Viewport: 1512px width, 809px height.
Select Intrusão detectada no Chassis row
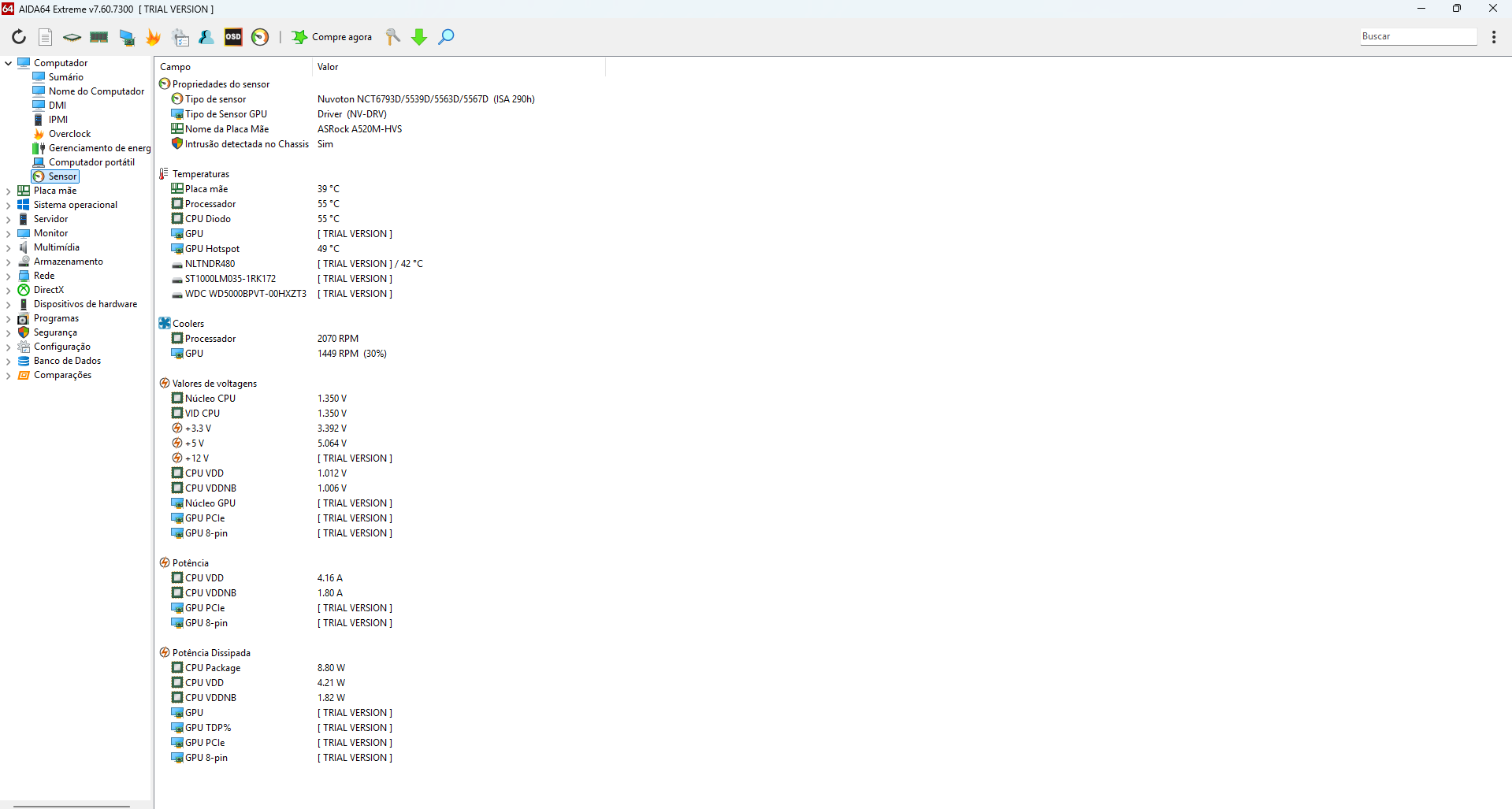pyautogui.click(x=252, y=144)
